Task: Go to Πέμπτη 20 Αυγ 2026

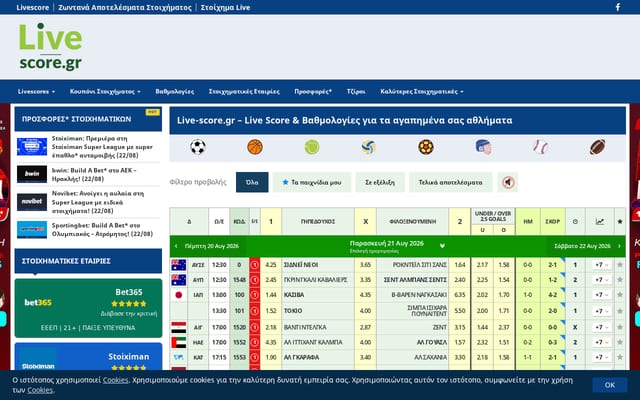Action: [x=211, y=246]
